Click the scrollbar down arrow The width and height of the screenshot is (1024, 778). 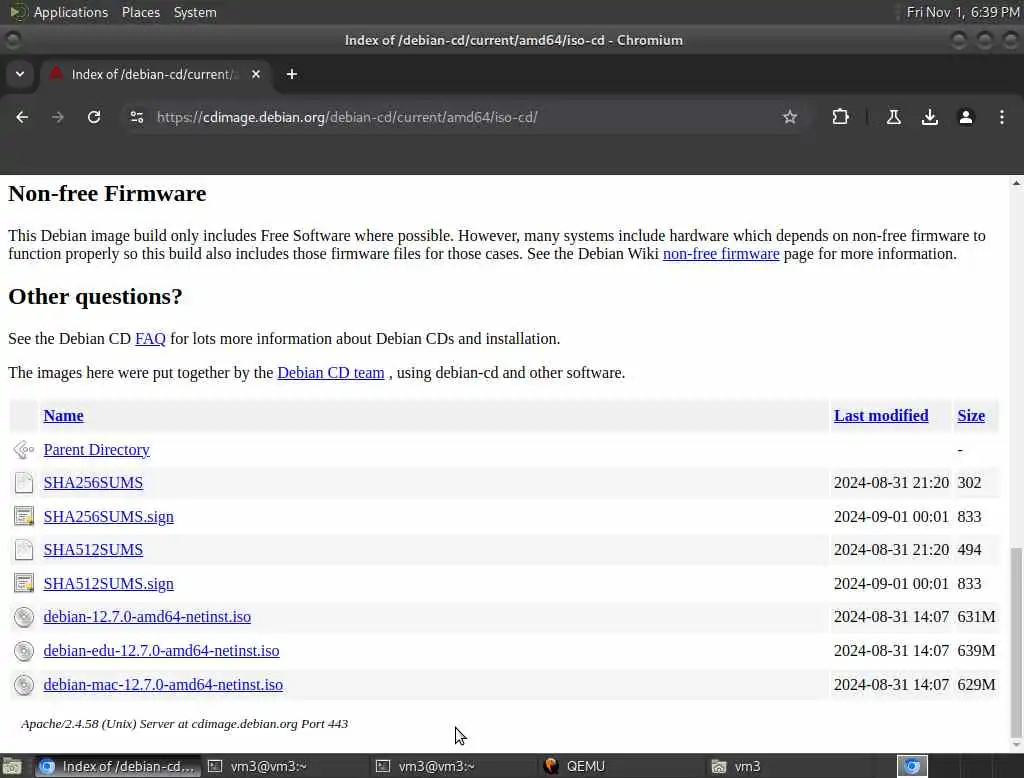[x=1016, y=745]
